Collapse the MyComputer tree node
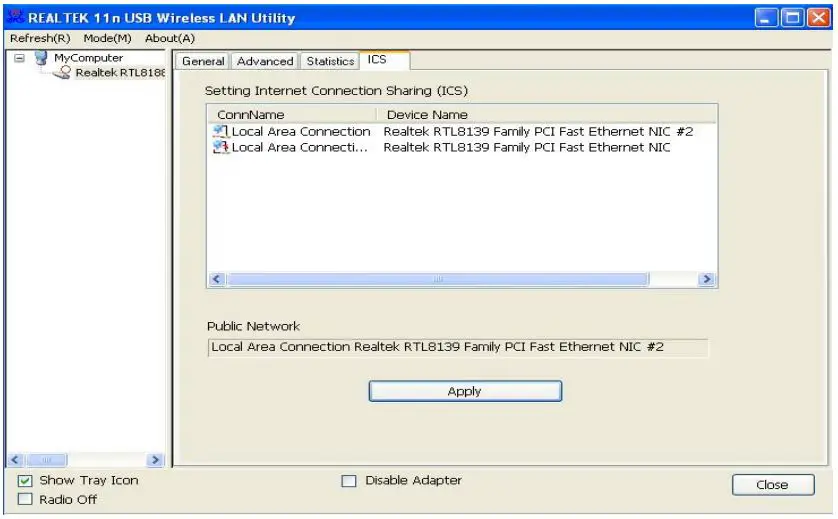Viewport: 838px width, 519px height. pos(19,58)
